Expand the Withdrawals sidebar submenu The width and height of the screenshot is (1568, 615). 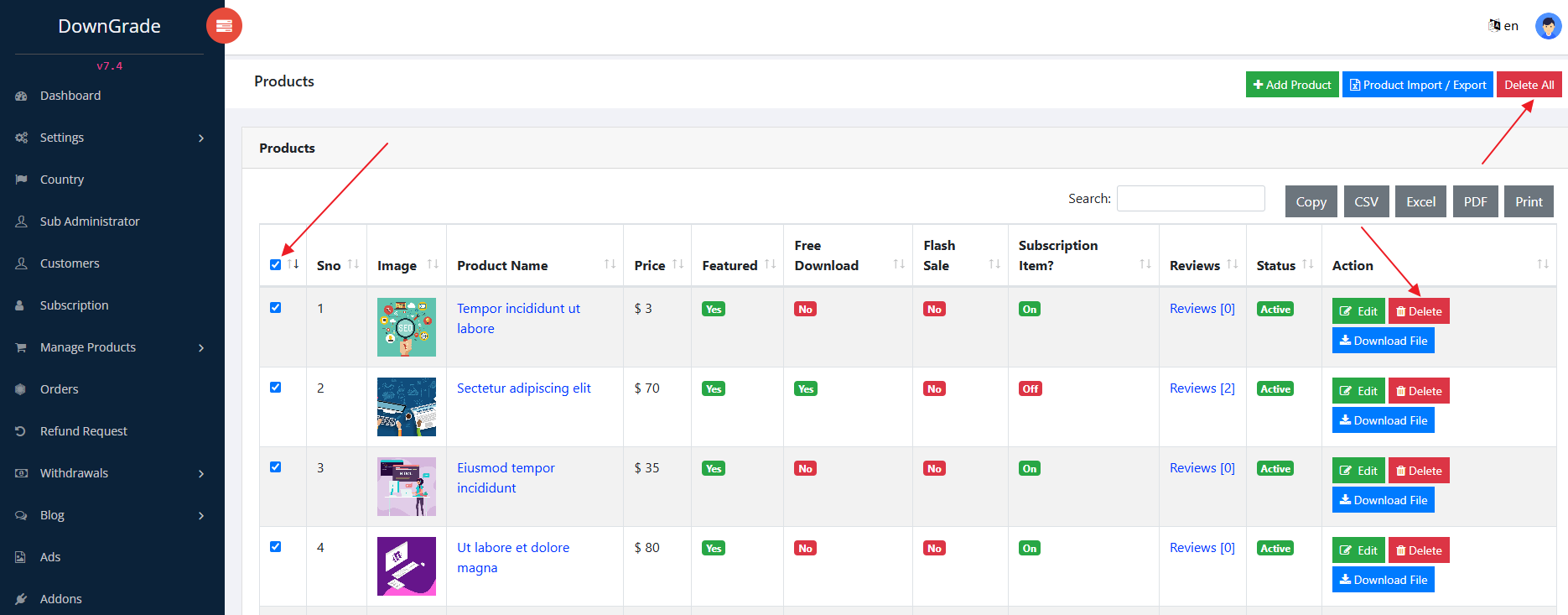(201, 474)
